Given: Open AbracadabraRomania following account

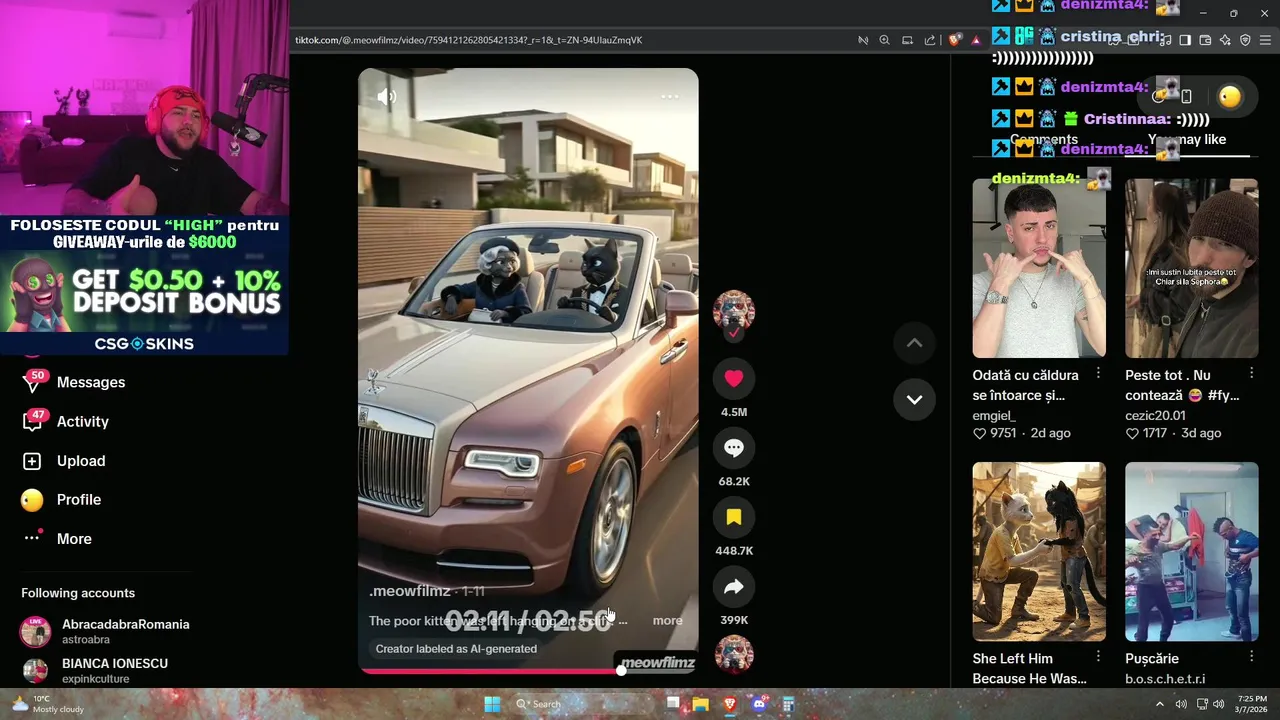Looking at the screenshot, I should (105, 632).
